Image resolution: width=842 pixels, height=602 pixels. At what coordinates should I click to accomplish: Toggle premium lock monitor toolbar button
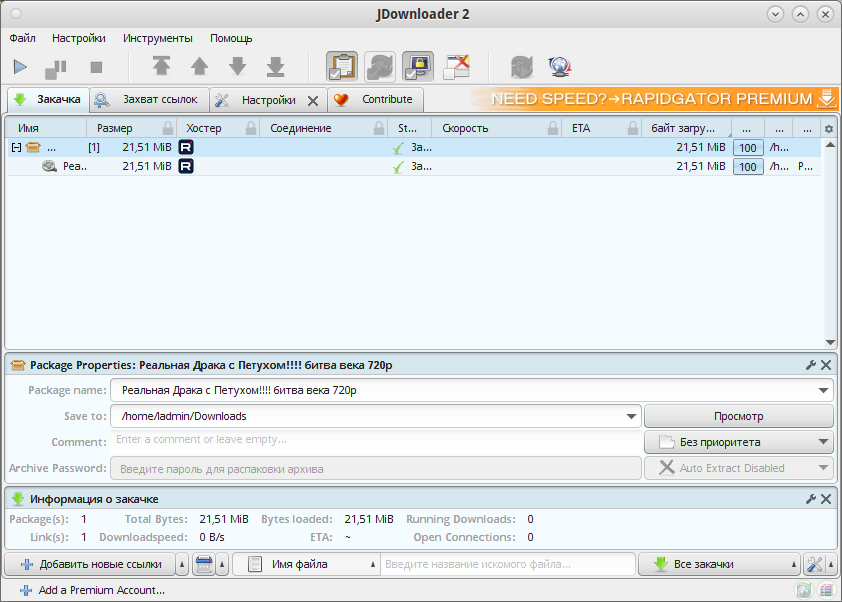click(418, 67)
